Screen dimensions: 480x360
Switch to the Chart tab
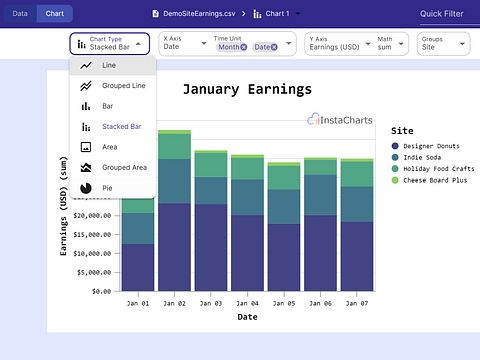tap(54, 14)
